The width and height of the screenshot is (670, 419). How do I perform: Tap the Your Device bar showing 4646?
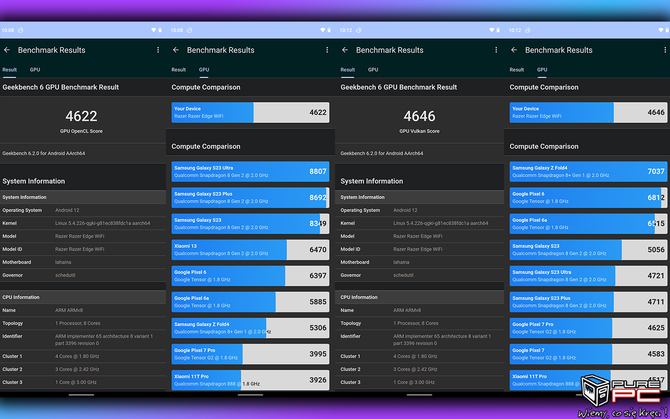(588, 112)
